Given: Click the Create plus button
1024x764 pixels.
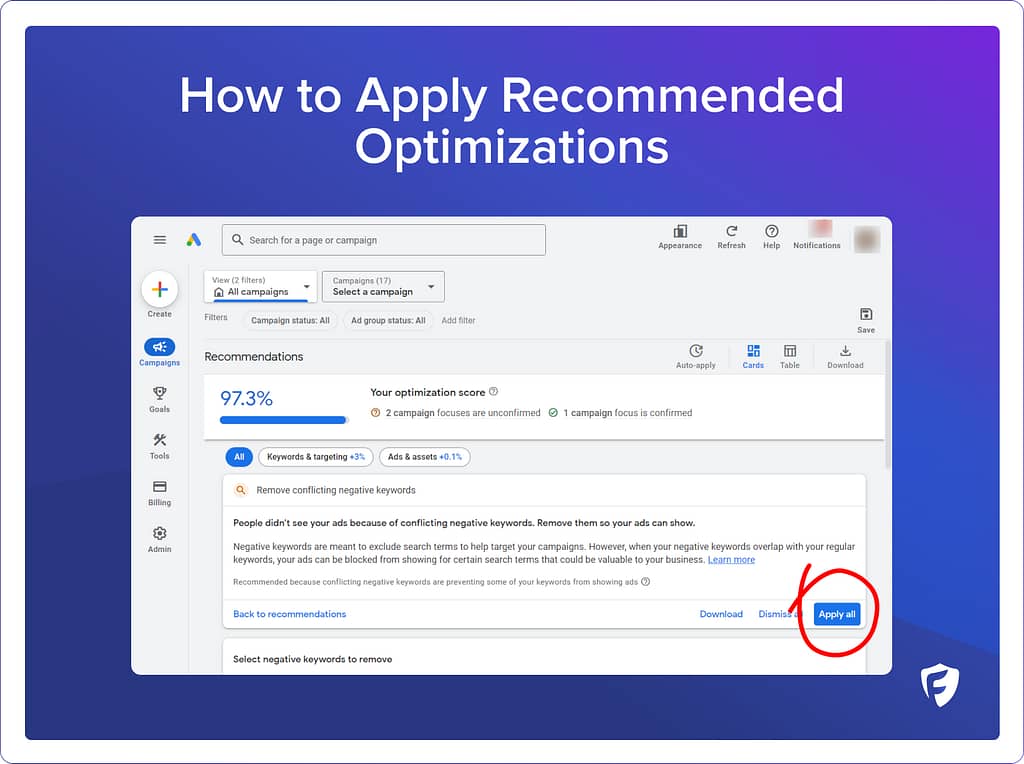Looking at the screenshot, I should pyautogui.click(x=159, y=290).
